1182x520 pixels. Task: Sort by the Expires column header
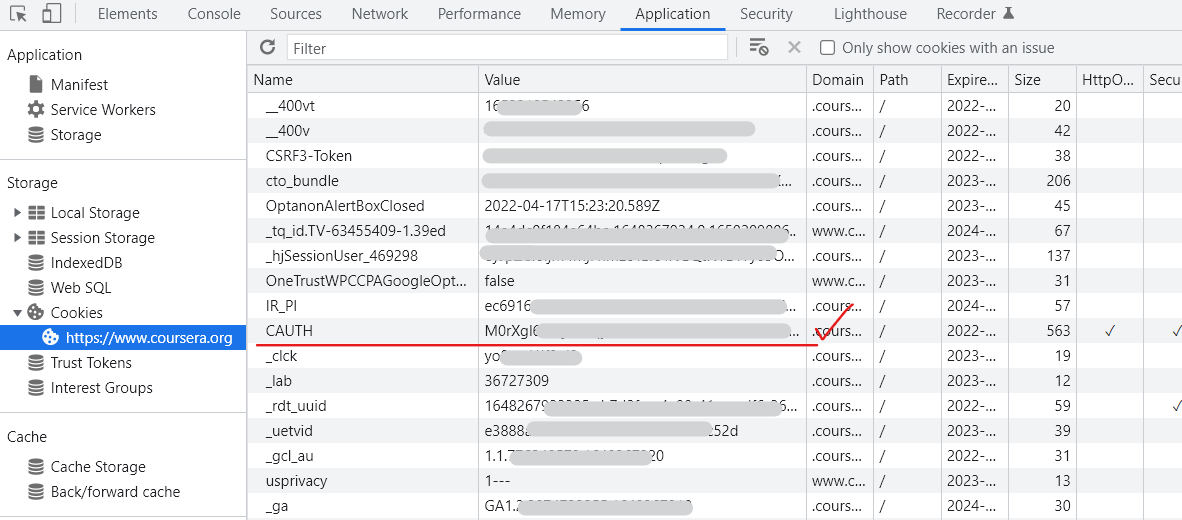coord(975,79)
